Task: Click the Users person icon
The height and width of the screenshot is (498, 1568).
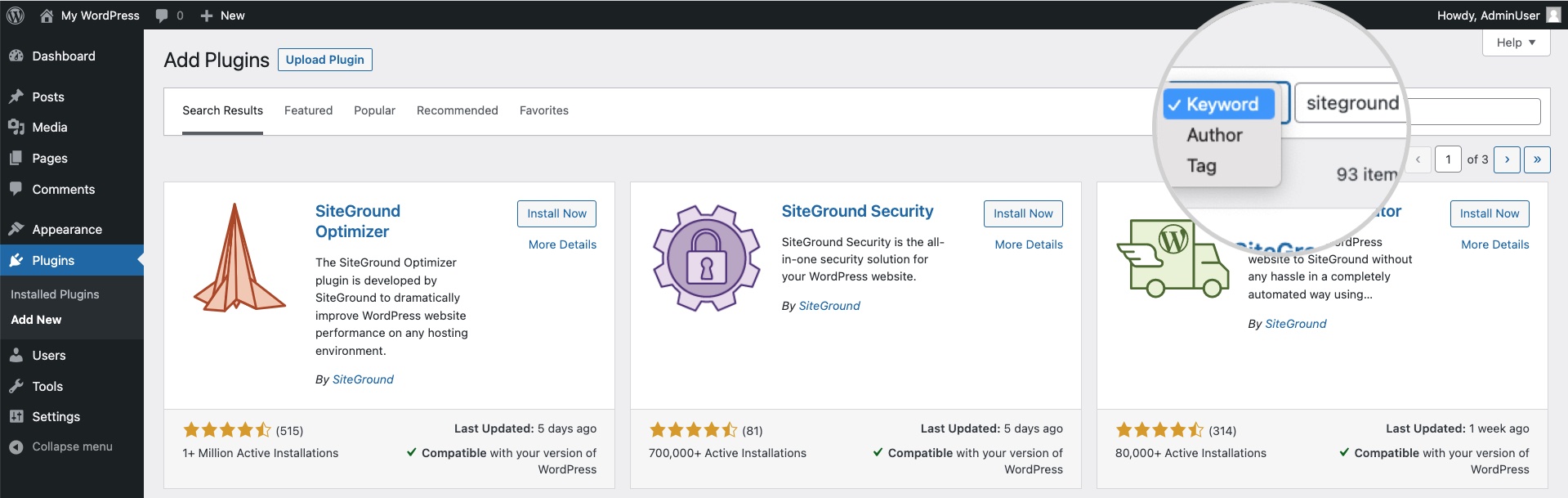Action: coord(16,355)
